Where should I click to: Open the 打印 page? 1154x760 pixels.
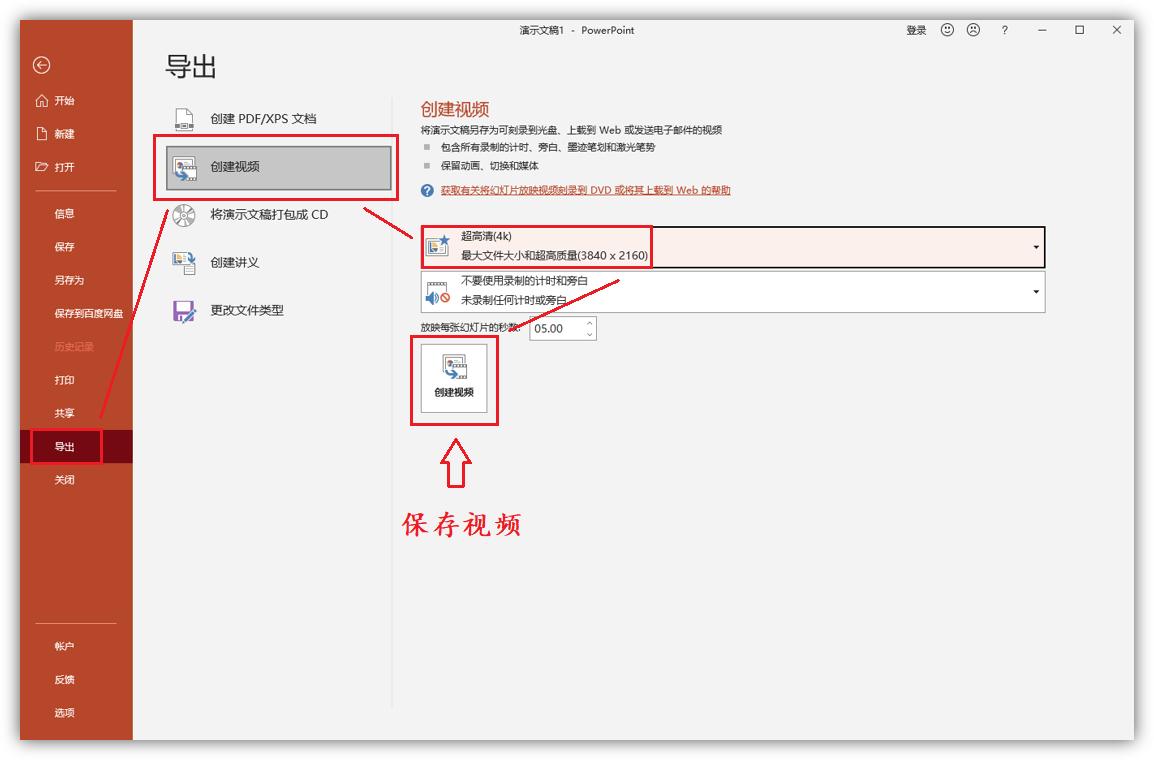(x=64, y=380)
